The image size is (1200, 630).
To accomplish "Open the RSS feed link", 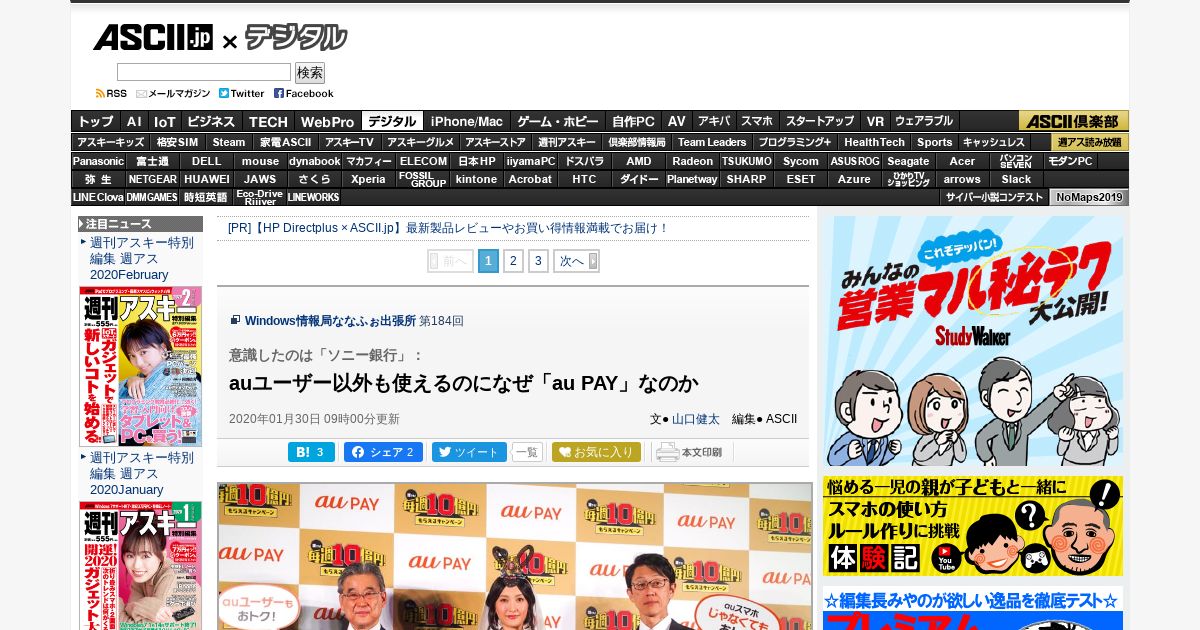I will click(111, 93).
